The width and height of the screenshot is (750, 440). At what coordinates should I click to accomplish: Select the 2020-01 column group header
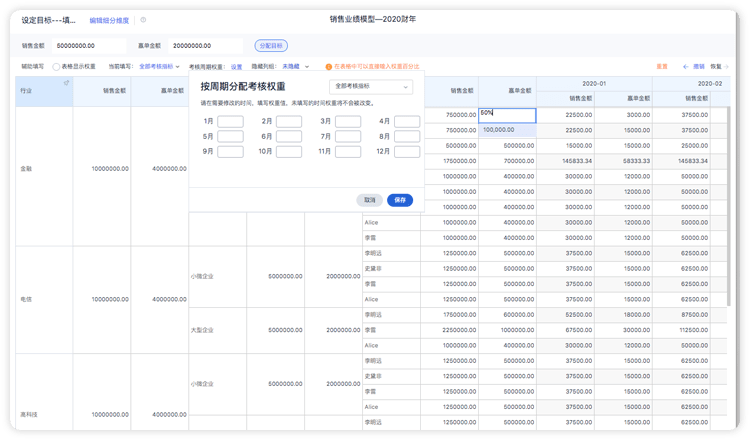[x=594, y=84]
